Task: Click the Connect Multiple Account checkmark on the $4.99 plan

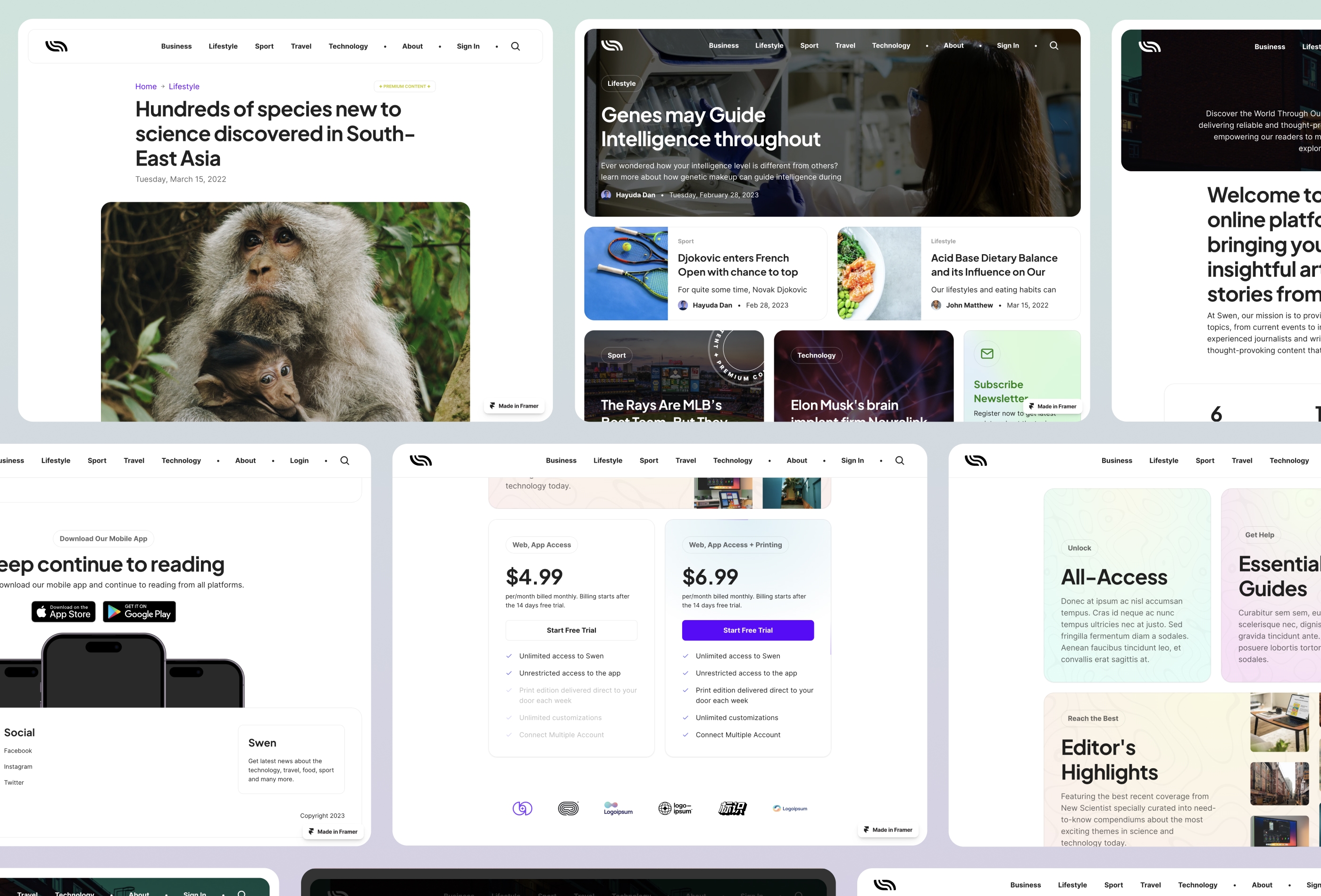Action: 509,735
